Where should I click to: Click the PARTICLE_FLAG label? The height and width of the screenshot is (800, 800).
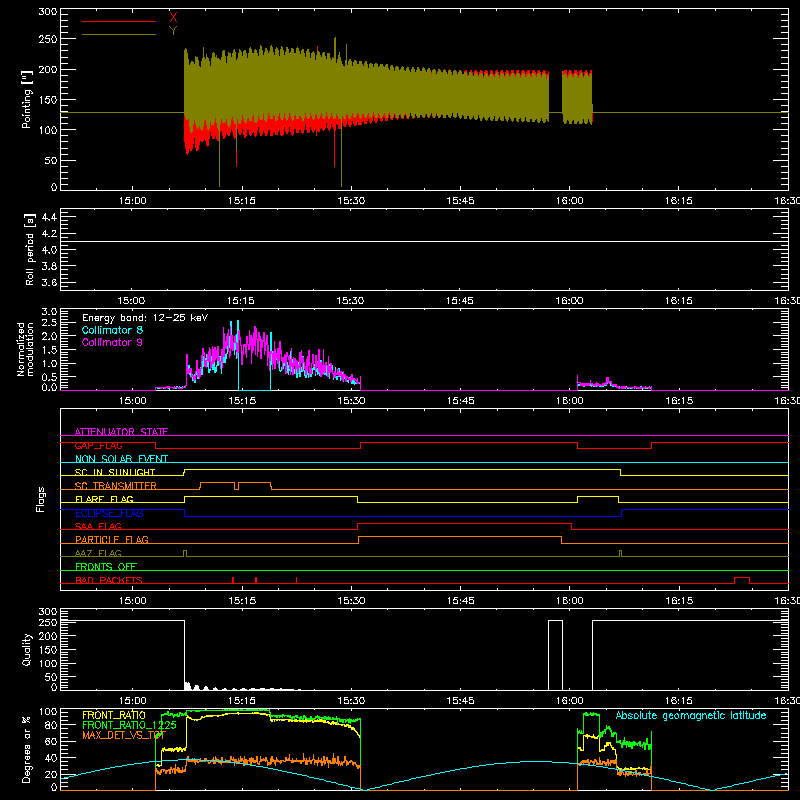pyautogui.click(x=112, y=539)
